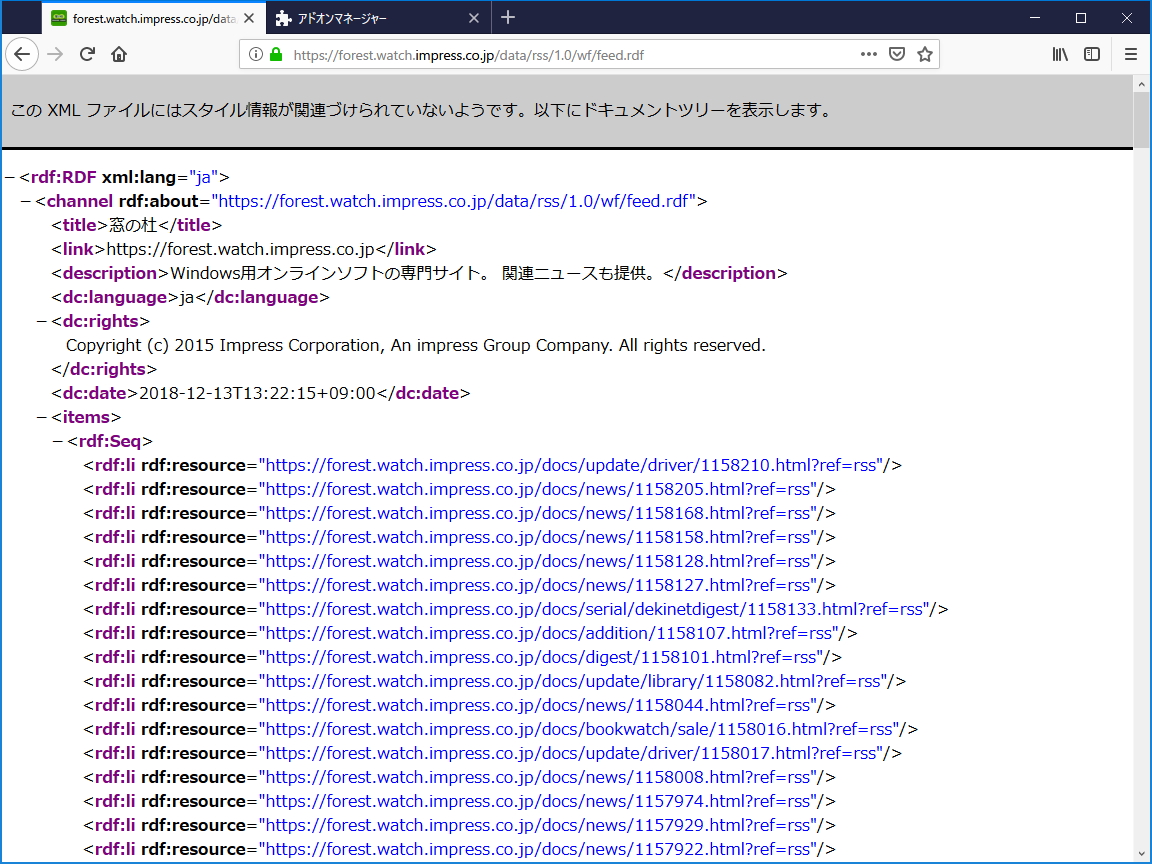
Task: Click the forward navigation arrow
Action: pyautogui.click(x=55, y=54)
